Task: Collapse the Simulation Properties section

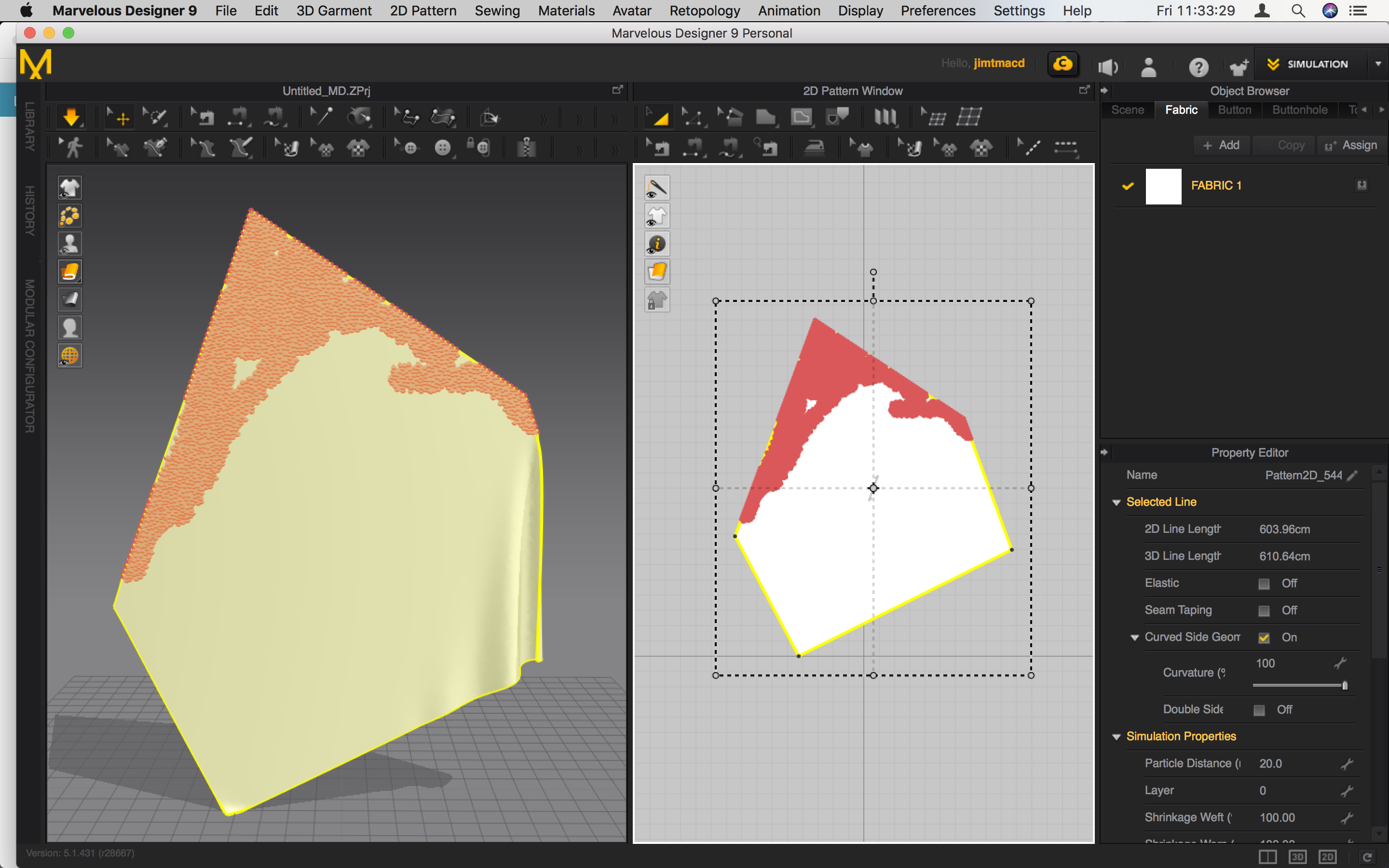Action: pyautogui.click(x=1117, y=736)
